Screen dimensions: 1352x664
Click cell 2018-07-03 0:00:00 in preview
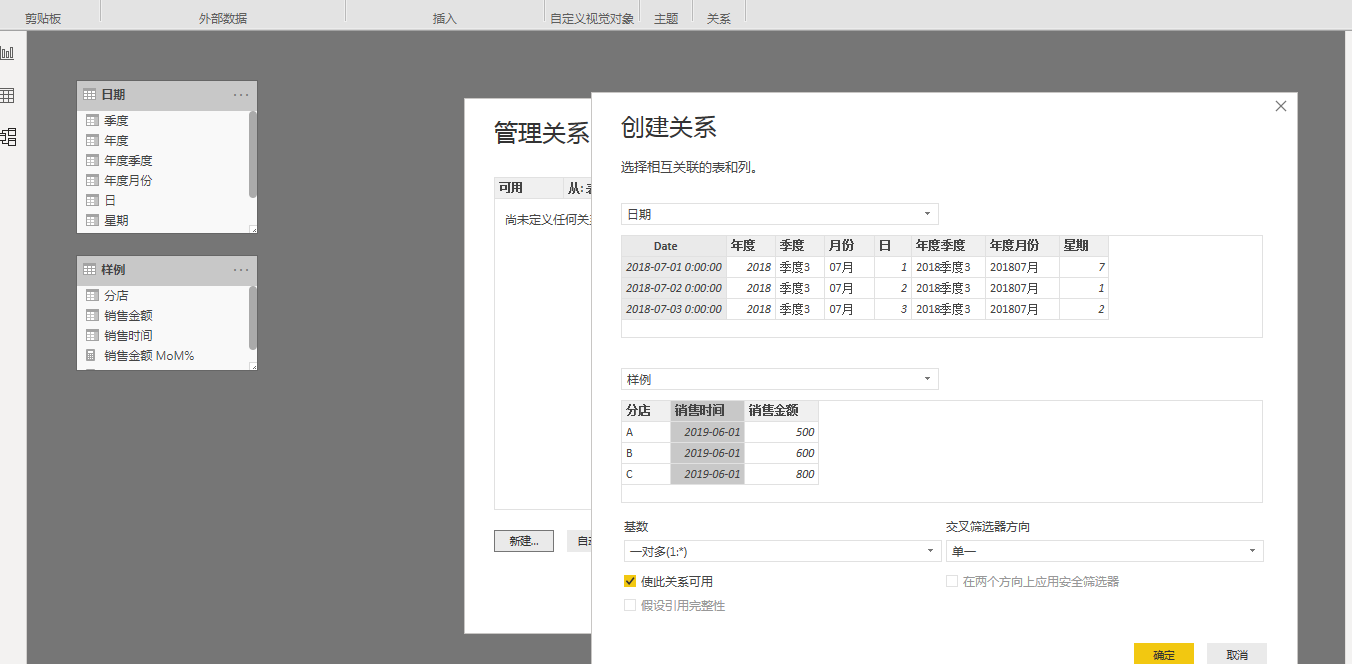point(674,309)
